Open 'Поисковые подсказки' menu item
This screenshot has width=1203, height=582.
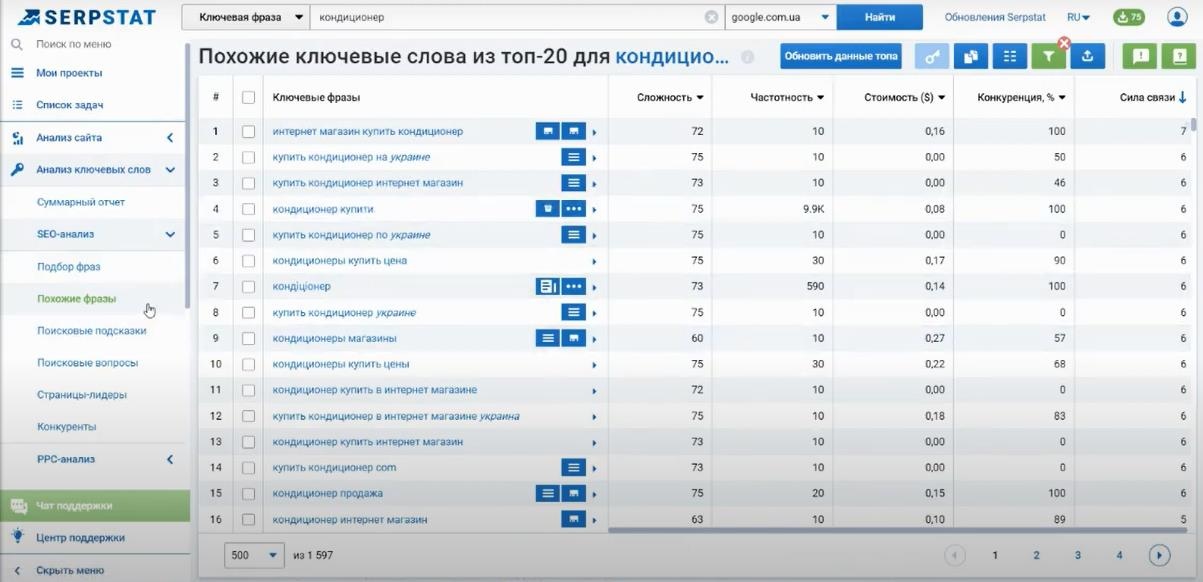click(92, 330)
